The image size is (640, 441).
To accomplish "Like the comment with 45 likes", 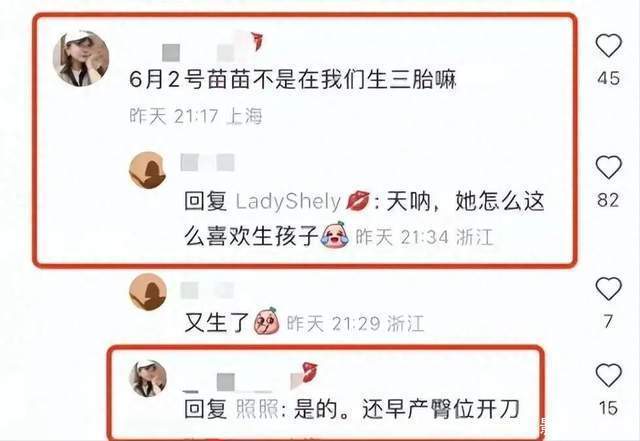I will pyautogui.click(x=608, y=45).
